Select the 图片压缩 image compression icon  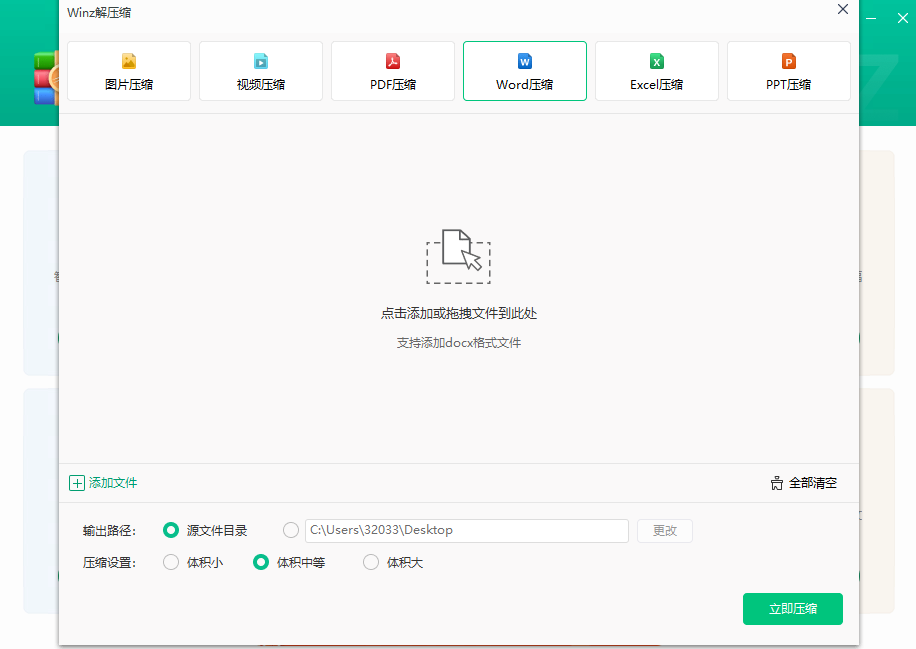pos(127,60)
